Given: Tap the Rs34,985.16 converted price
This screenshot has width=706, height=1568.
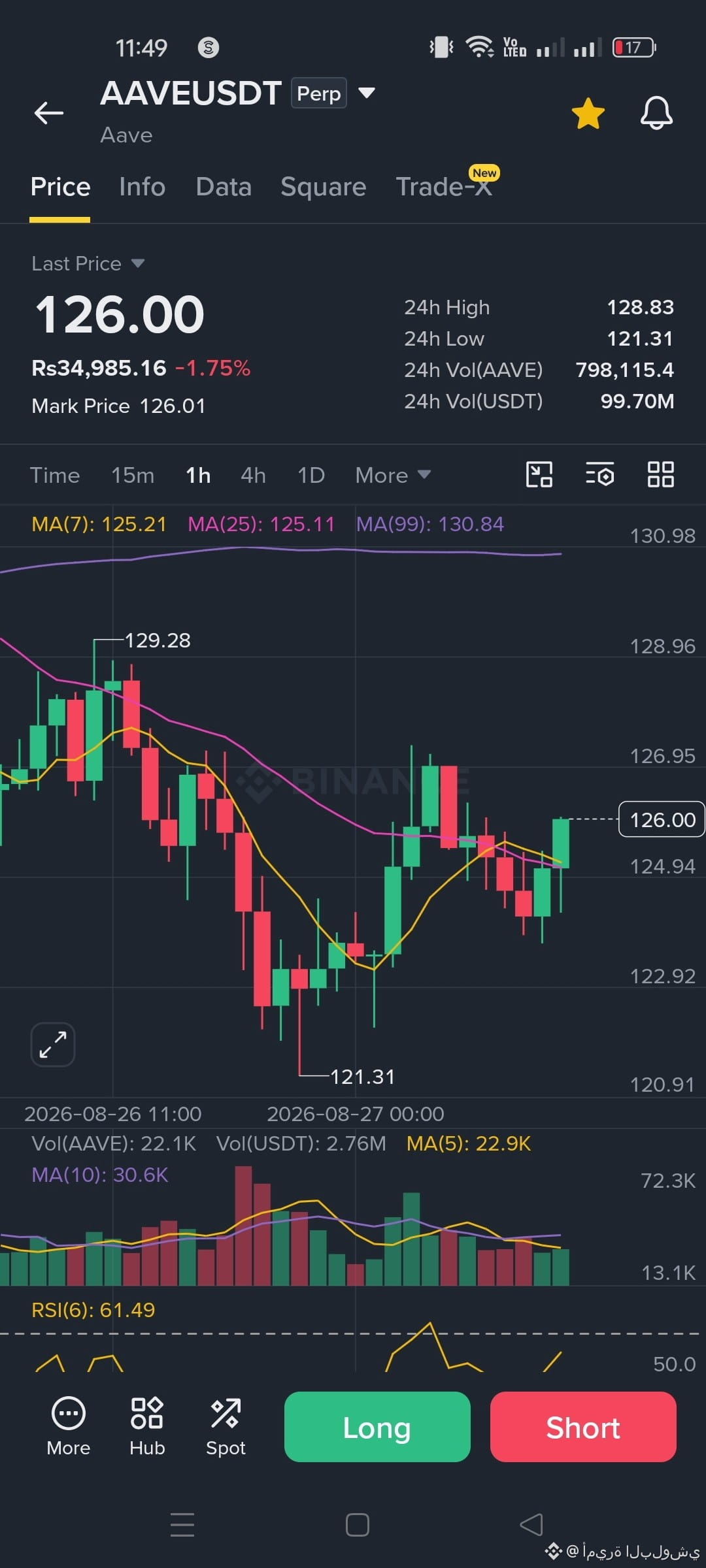Looking at the screenshot, I should coord(99,368).
